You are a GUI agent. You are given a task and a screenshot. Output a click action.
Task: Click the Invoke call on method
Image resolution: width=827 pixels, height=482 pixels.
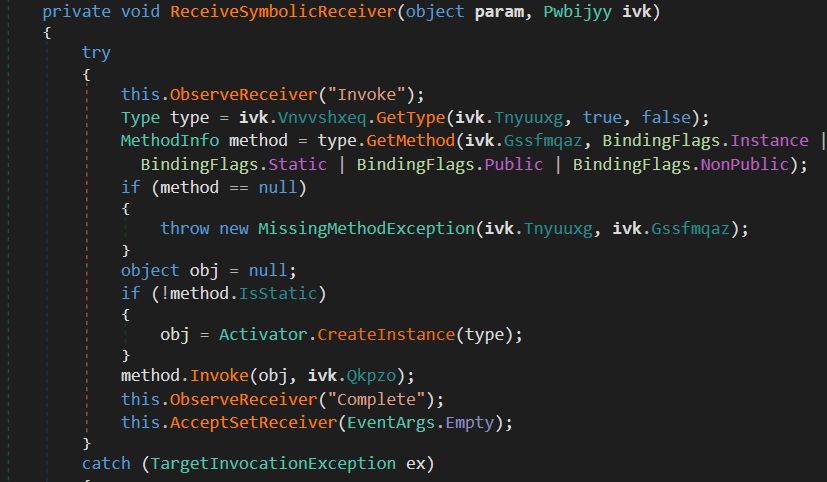coord(219,375)
